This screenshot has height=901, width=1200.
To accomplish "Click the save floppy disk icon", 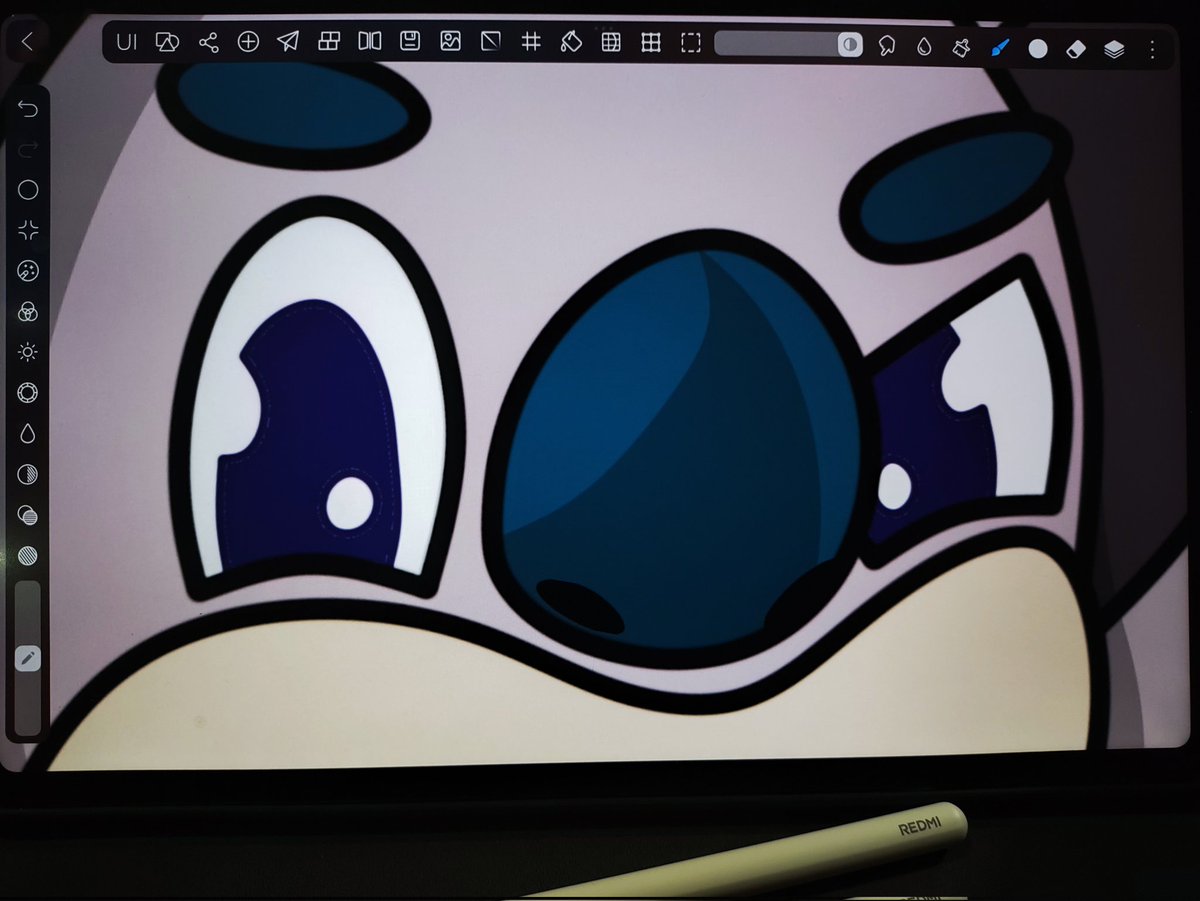I will [410, 42].
